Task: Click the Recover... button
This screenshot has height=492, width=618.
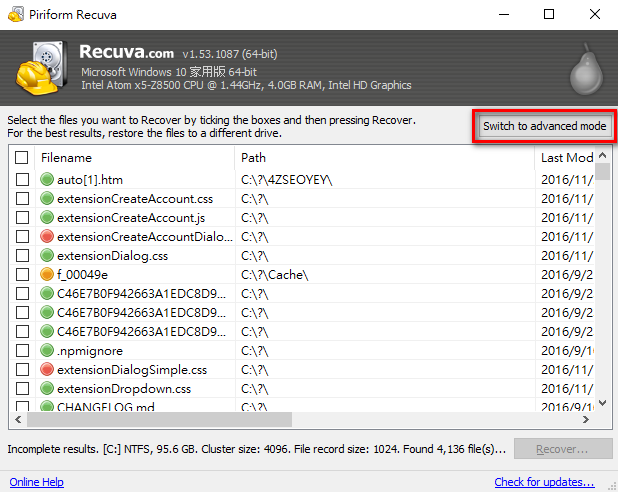Action: click(563, 449)
